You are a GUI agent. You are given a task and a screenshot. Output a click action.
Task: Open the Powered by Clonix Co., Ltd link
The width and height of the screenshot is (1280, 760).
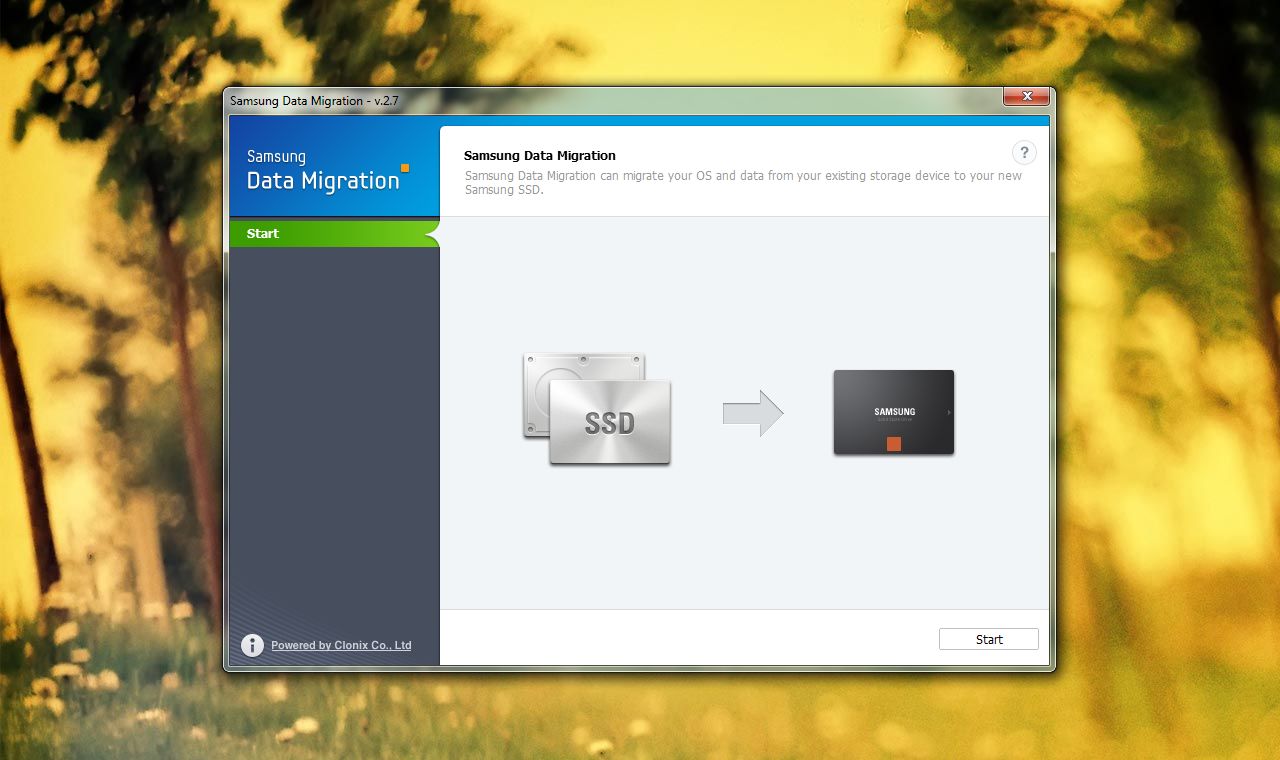(341, 645)
